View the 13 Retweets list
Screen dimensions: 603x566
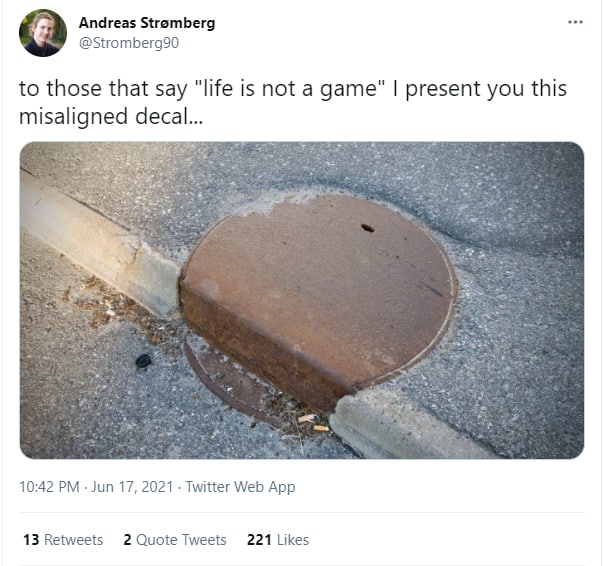pyautogui.click(x=63, y=540)
